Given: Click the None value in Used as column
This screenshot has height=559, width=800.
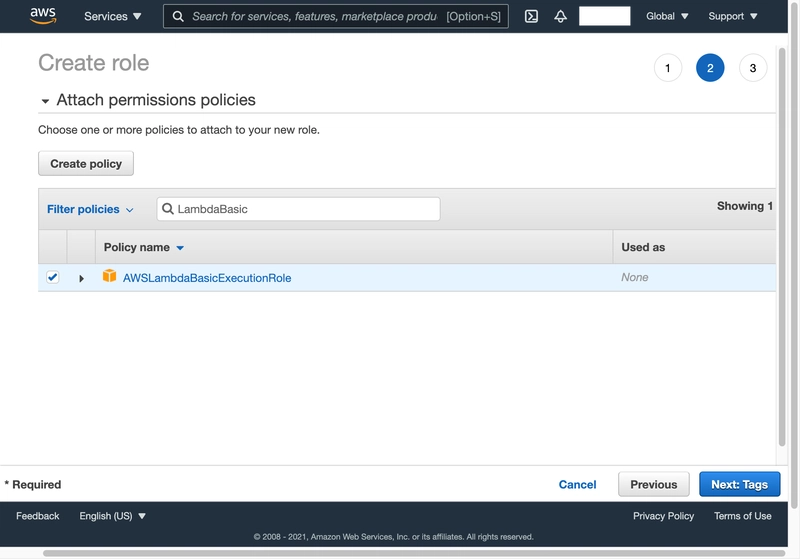Looking at the screenshot, I should coord(635,277).
